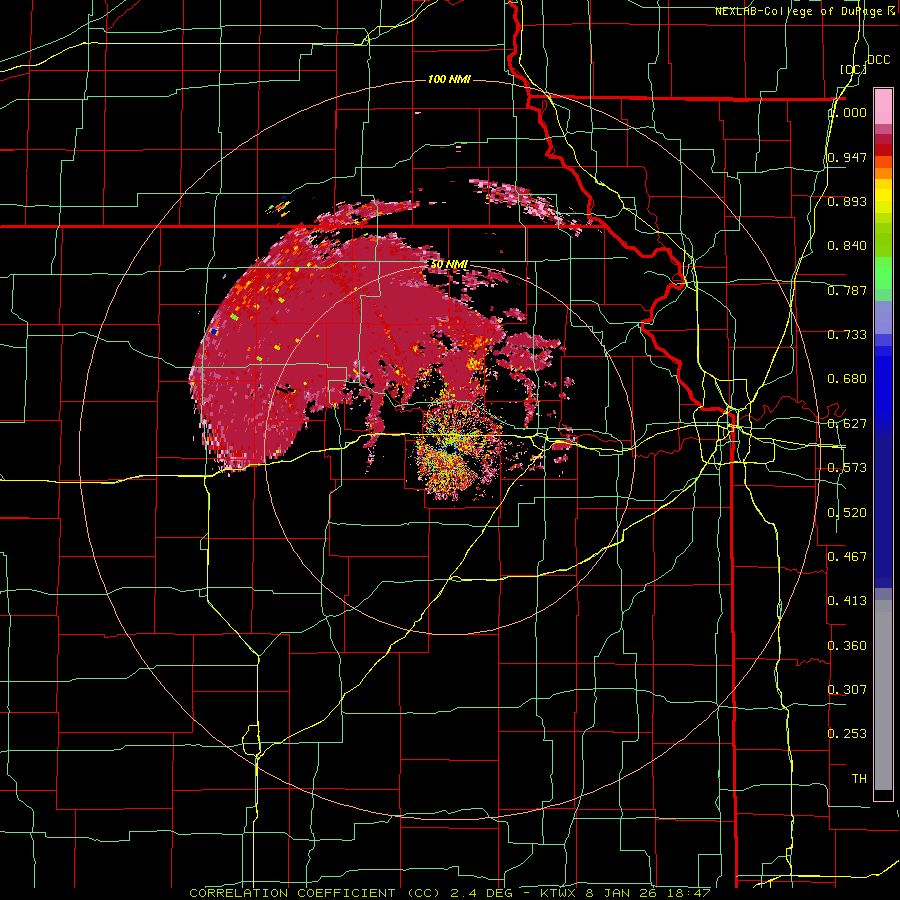Select the KTWX station identifier

point(560,893)
